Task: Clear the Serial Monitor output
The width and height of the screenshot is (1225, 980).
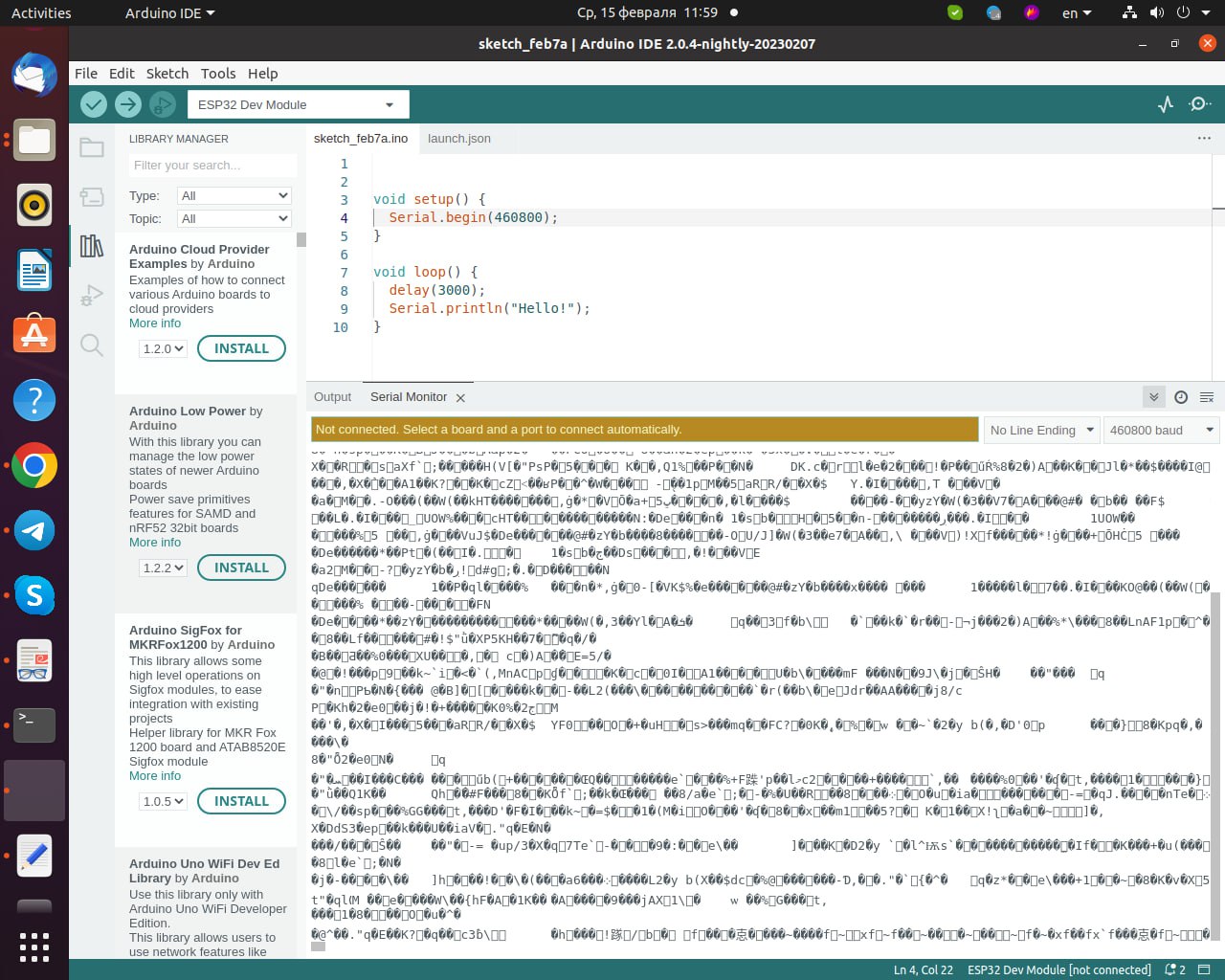Action: tap(1206, 397)
